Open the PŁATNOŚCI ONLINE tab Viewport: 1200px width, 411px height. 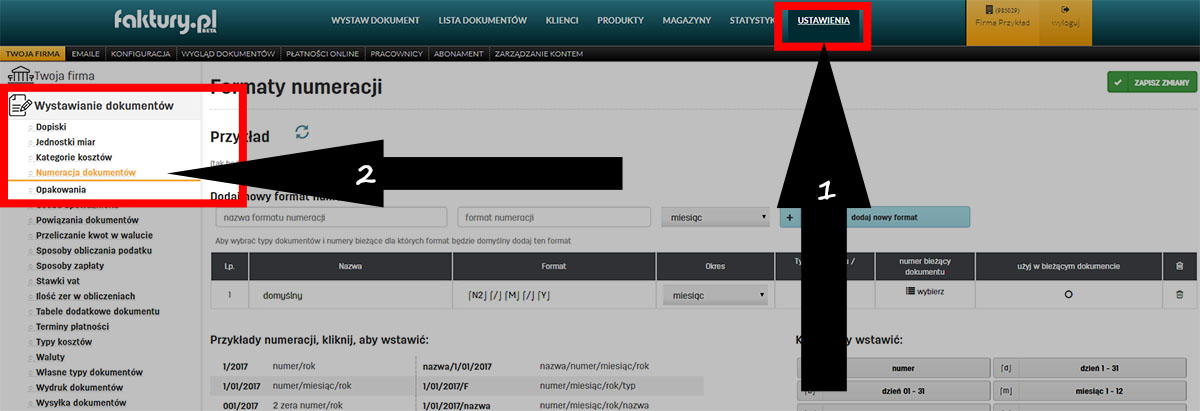(321, 53)
